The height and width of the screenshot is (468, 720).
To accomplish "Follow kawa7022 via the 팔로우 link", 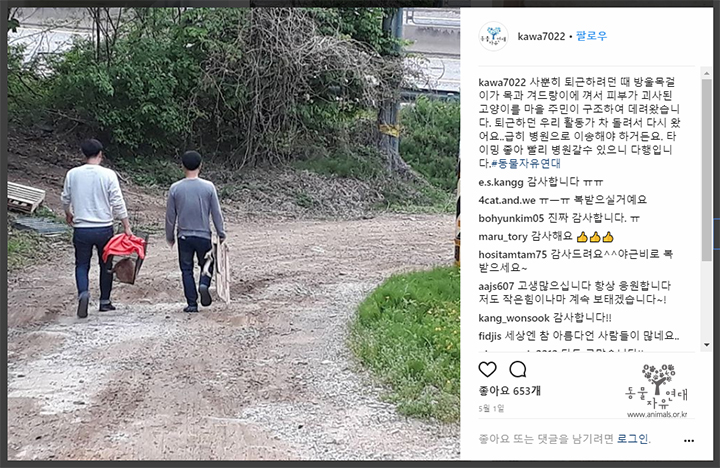I will click(591, 36).
